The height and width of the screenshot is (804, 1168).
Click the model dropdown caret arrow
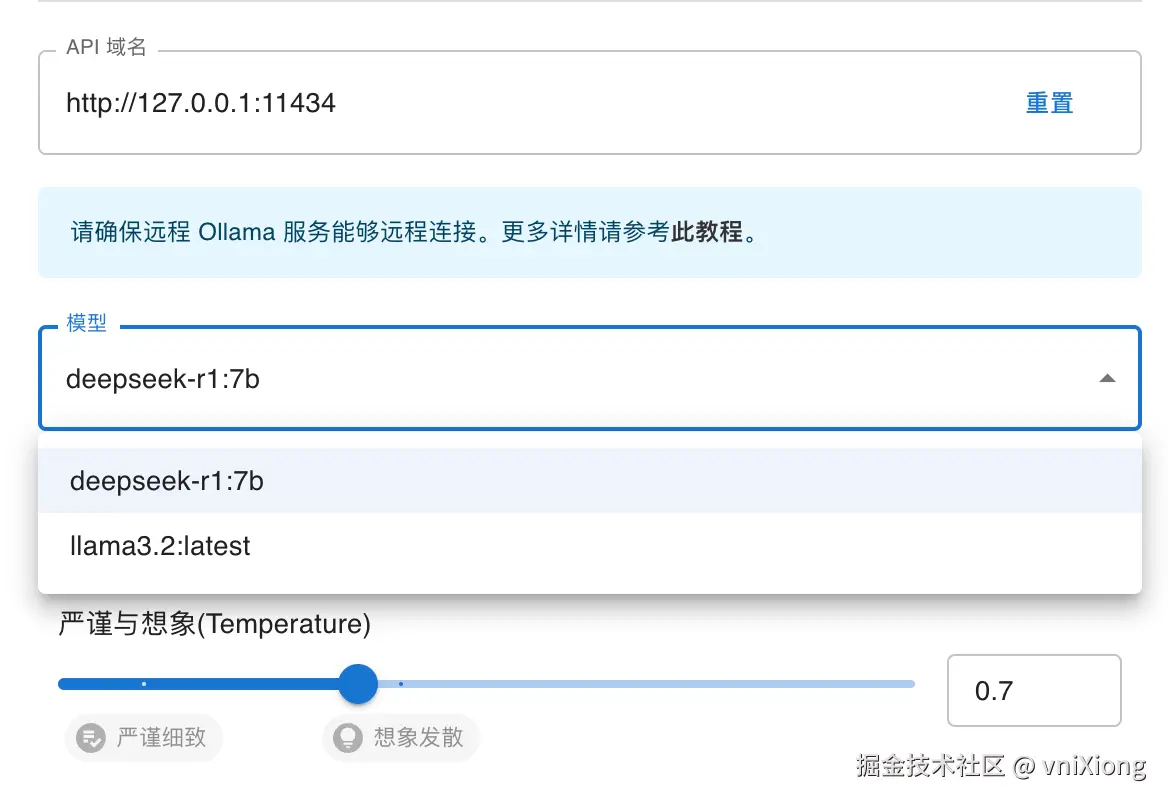coord(1107,379)
